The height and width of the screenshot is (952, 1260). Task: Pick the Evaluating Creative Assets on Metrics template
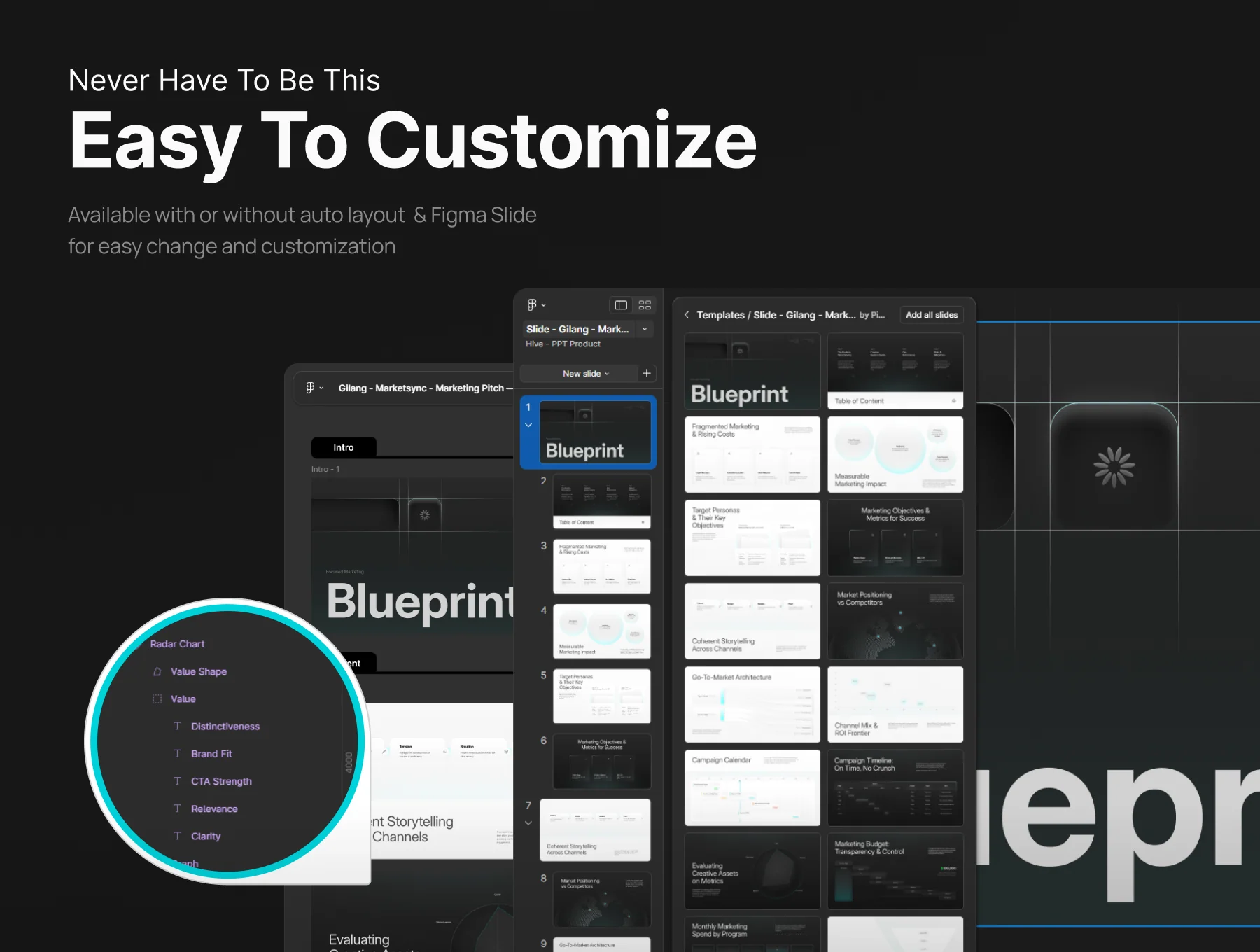coord(752,871)
